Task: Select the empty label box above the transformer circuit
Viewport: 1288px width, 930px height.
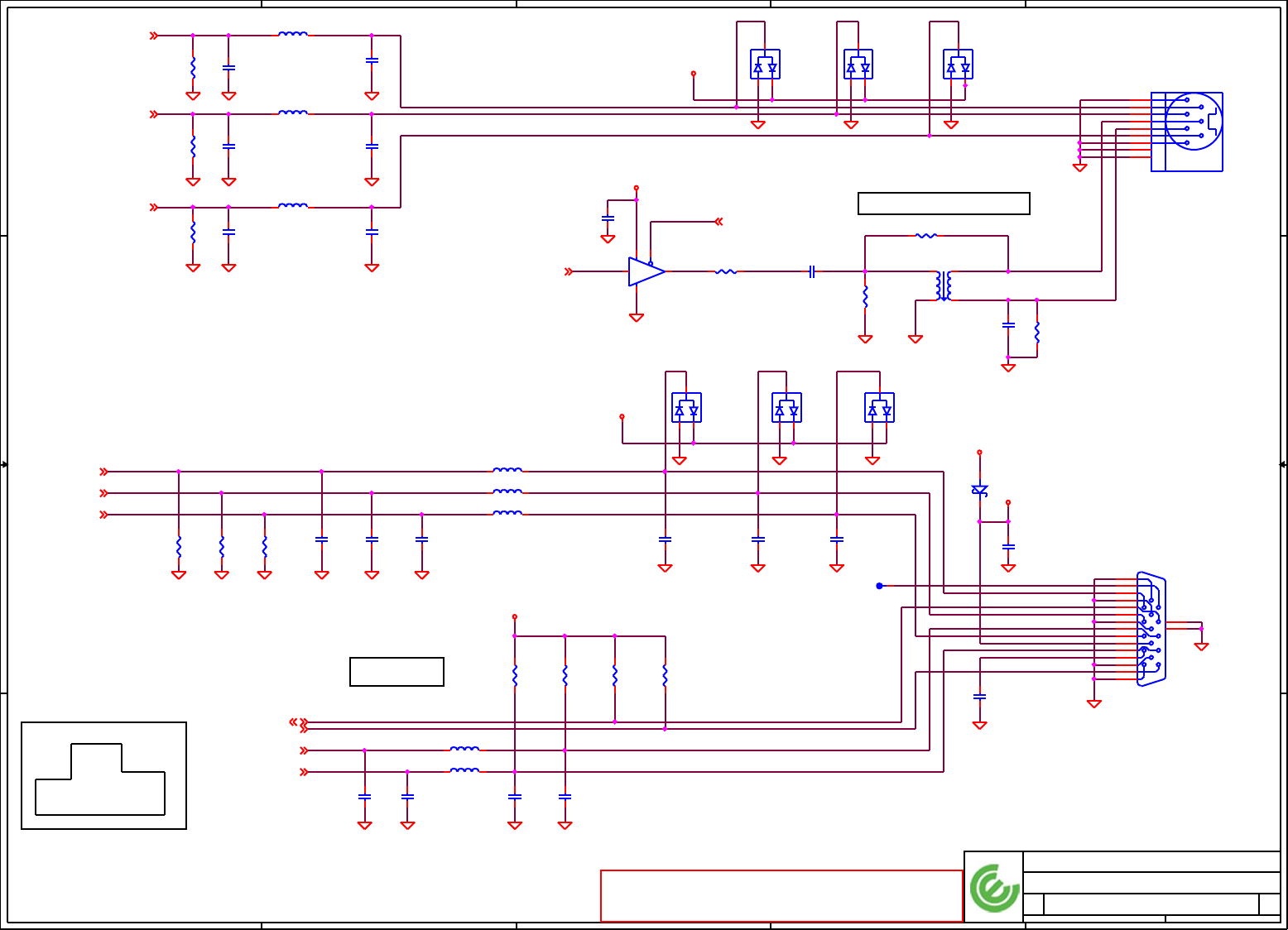Action: [x=944, y=204]
